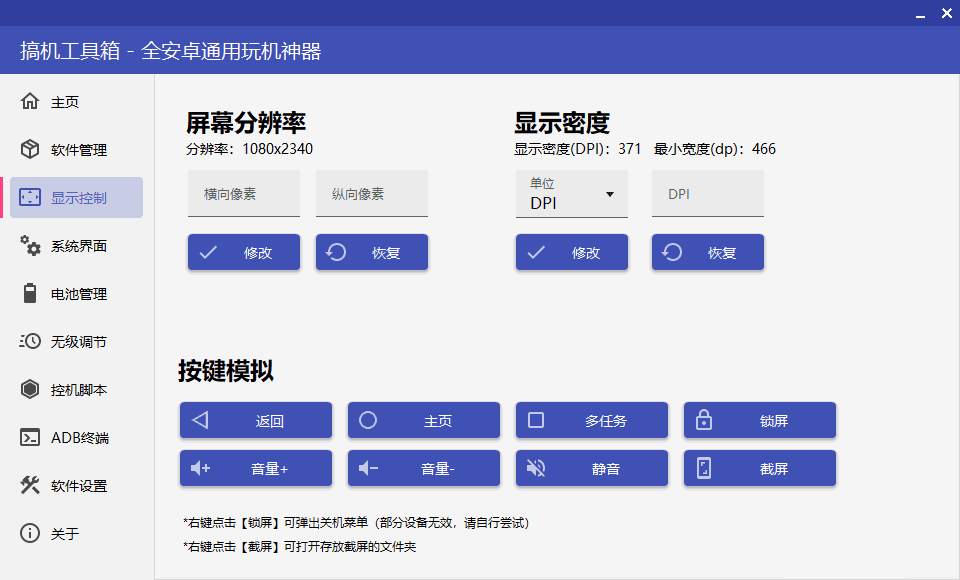This screenshot has height=580, width=960.
Task: Trigger a screenshot with the 截屏 button
Action: 759,468
